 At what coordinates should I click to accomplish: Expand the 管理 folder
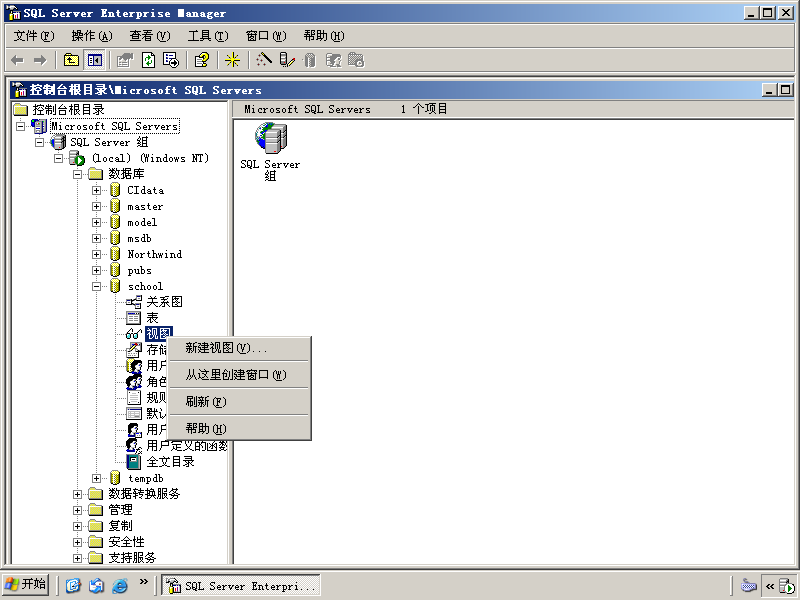[x=78, y=510]
